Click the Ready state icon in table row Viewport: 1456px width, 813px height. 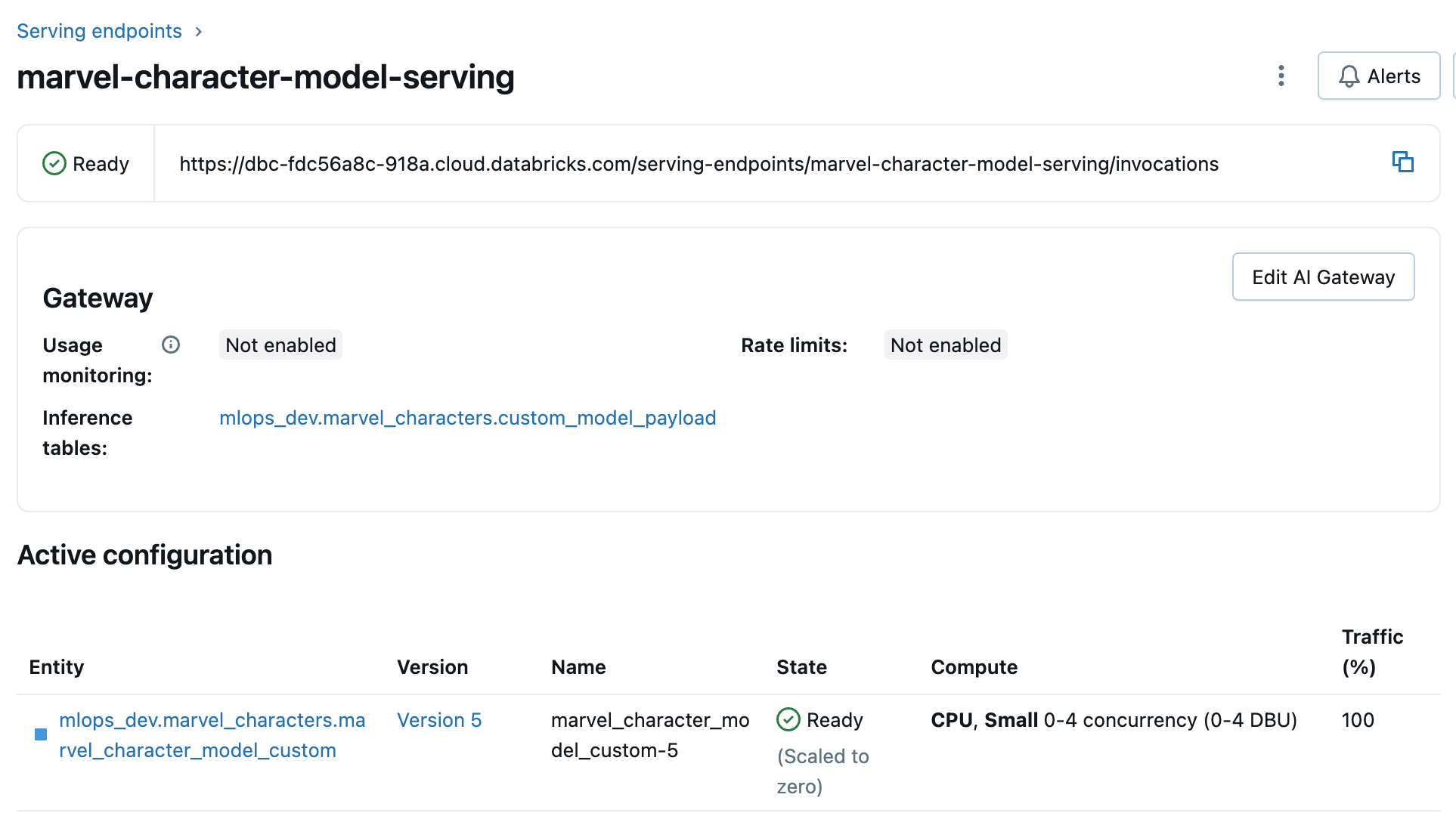coord(788,719)
